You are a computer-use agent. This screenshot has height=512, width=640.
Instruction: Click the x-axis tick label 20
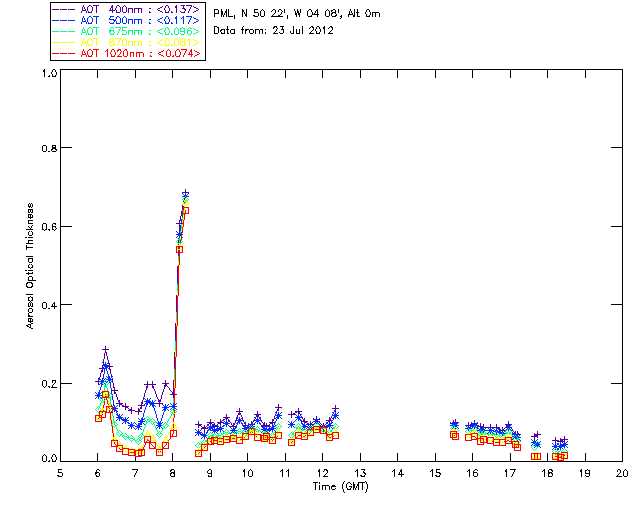(x=622, y=474)
